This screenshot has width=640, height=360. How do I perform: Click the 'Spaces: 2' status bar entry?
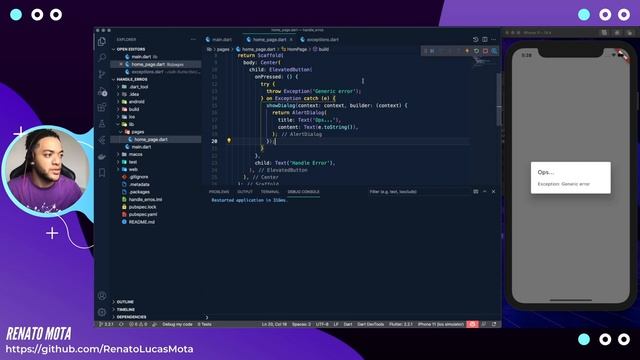(x=301, y=324)
